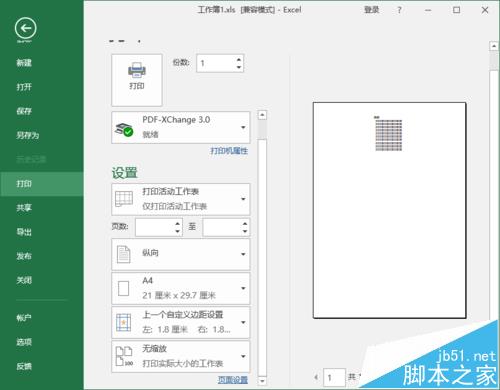The height and width of the screenshot is (390, 500).
Task: Select 保存 in the sidebar
Action: tap(24, 111)
